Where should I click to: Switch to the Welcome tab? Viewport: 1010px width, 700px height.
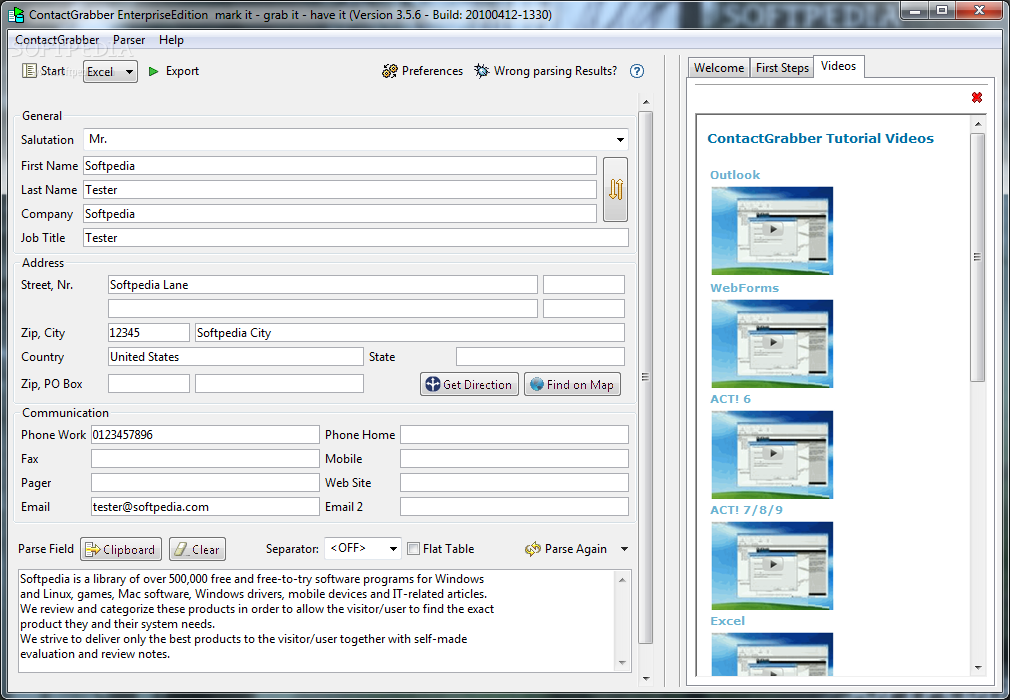click(x=719, y=68)
